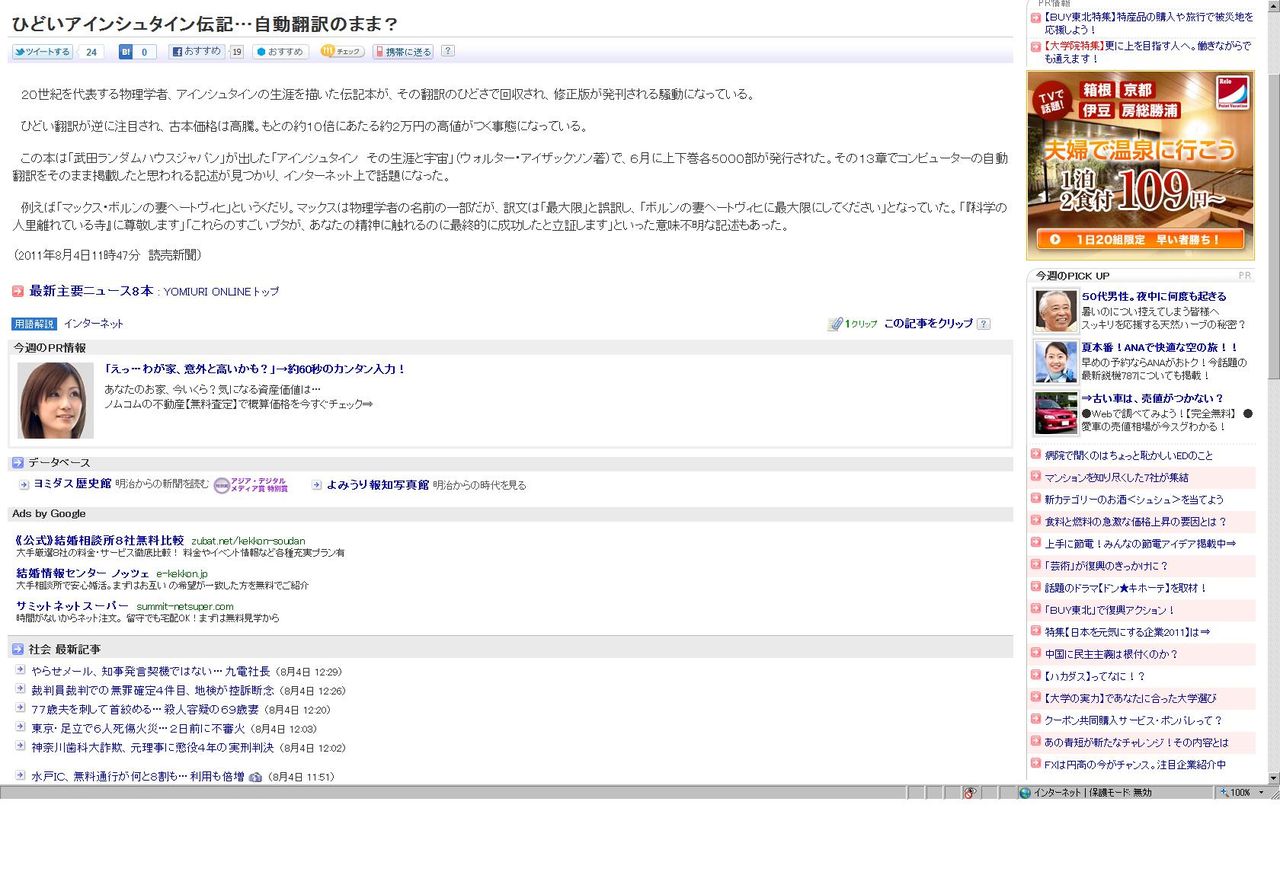The width and height of the screenshot is (1280, 891).
Task: Open 新カテゴリーのお酒<シュシュ> link
Action: (1134, 499)
